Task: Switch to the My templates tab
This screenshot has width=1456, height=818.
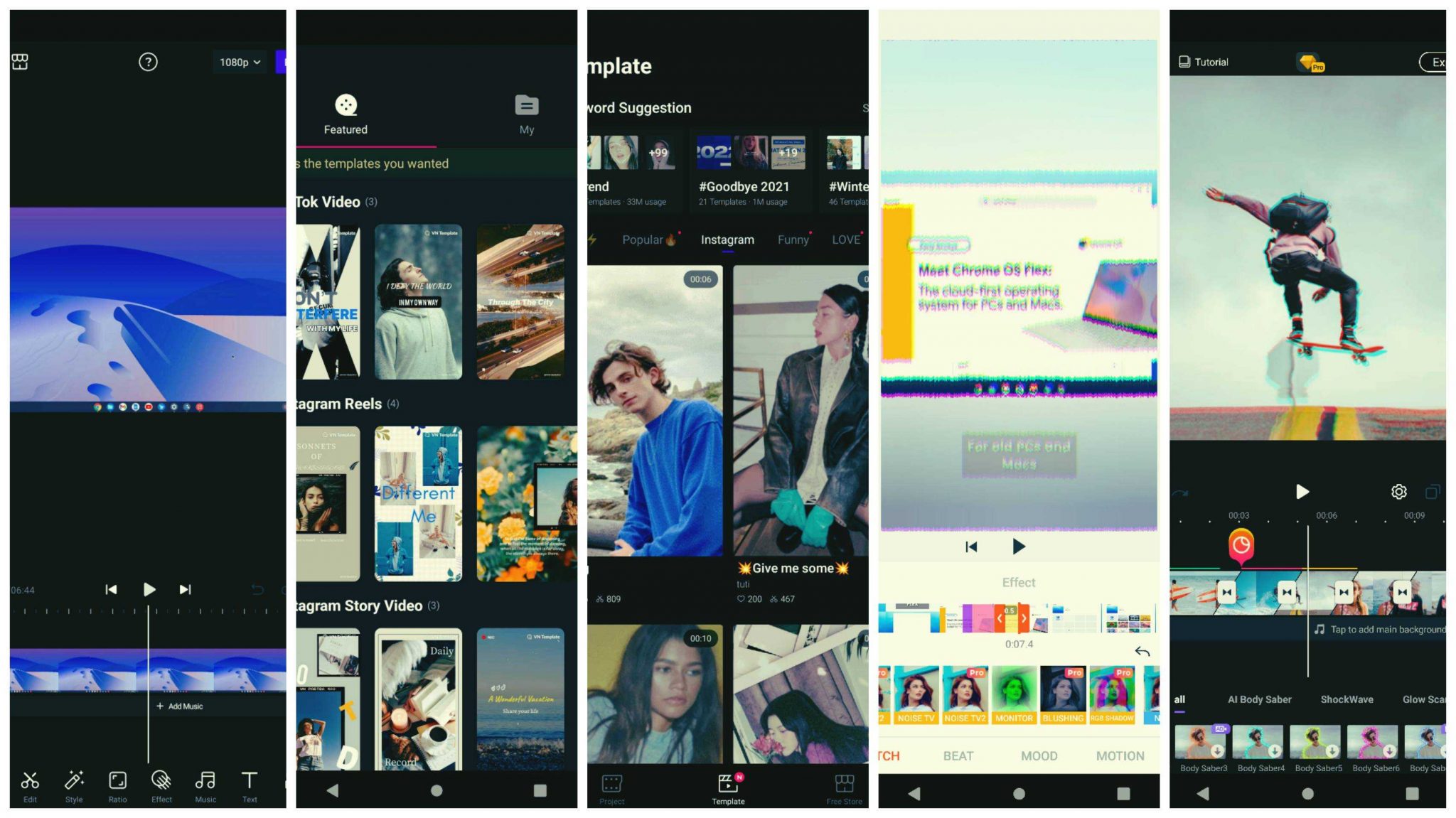Action: click(x=527, y=114)
